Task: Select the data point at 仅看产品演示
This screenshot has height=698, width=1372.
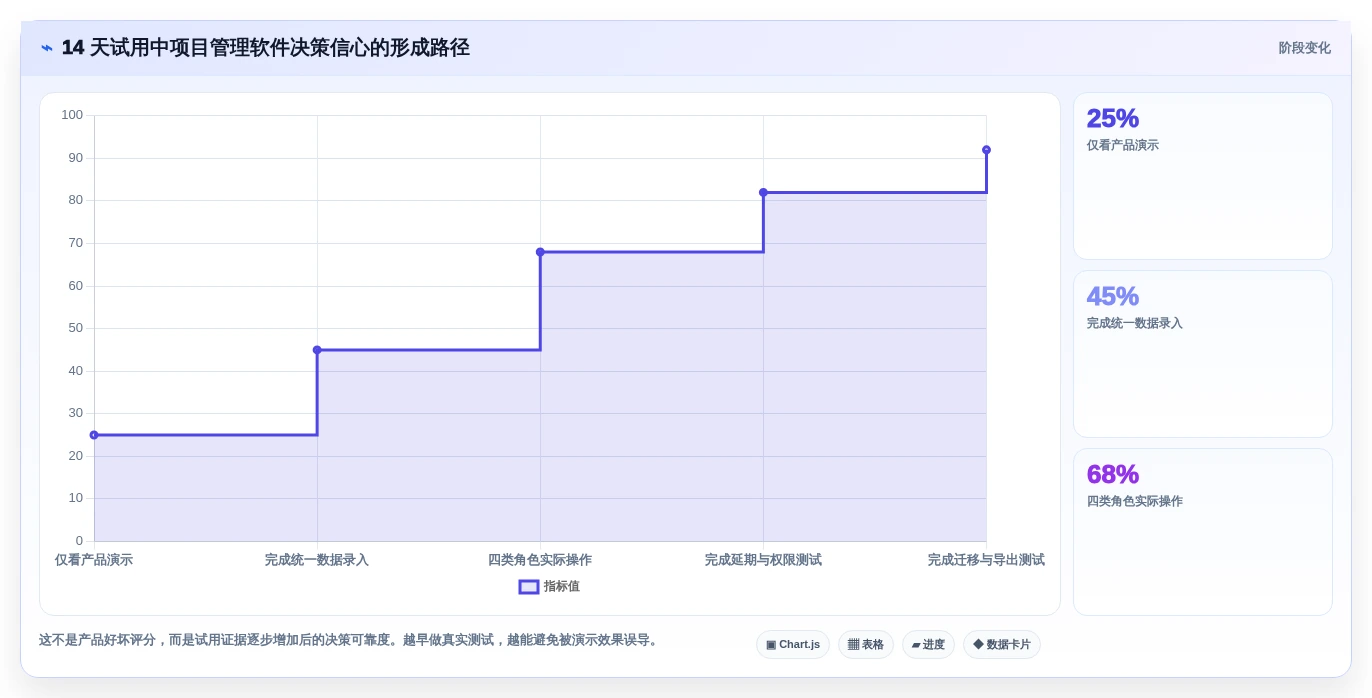Action: (x=94, y=435)
